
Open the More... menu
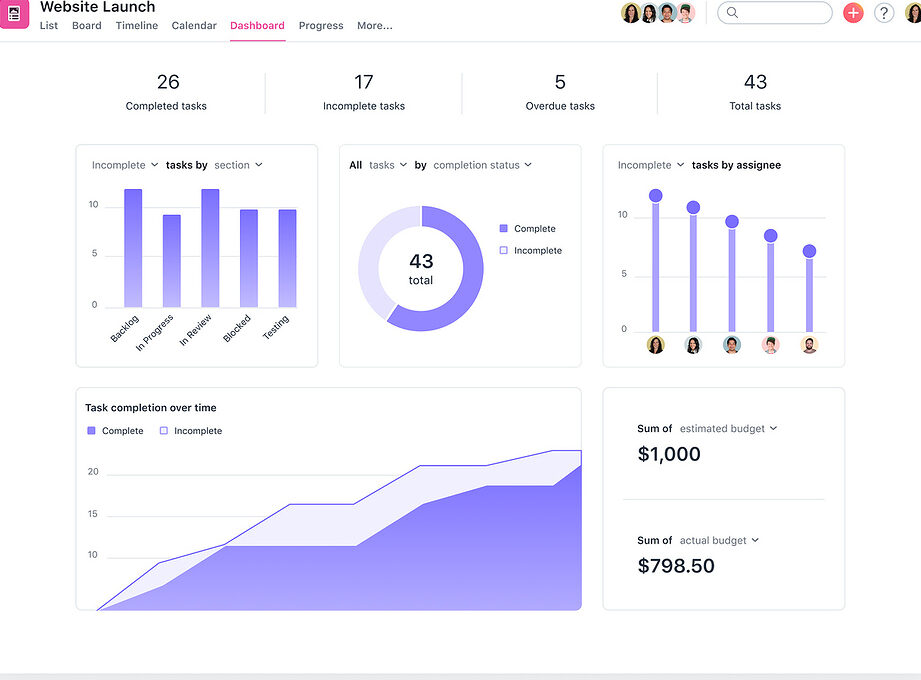[375, 25]
